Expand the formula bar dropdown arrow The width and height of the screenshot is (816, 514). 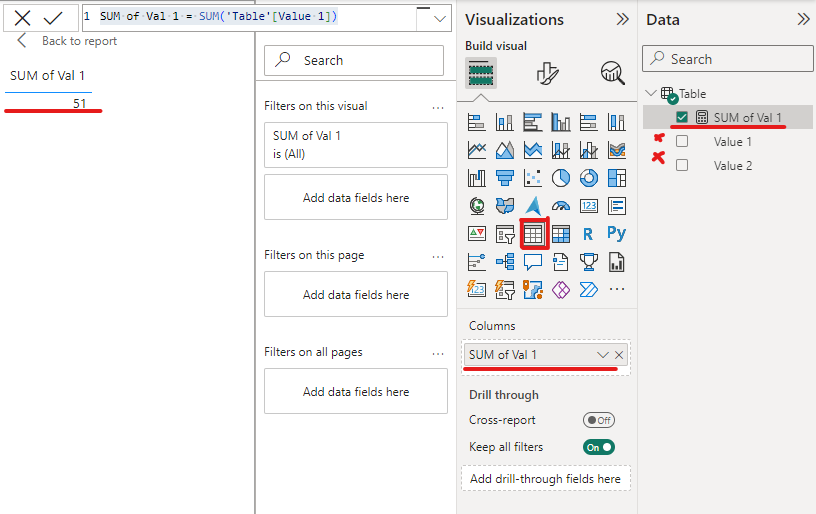click(x=440, y=17)
